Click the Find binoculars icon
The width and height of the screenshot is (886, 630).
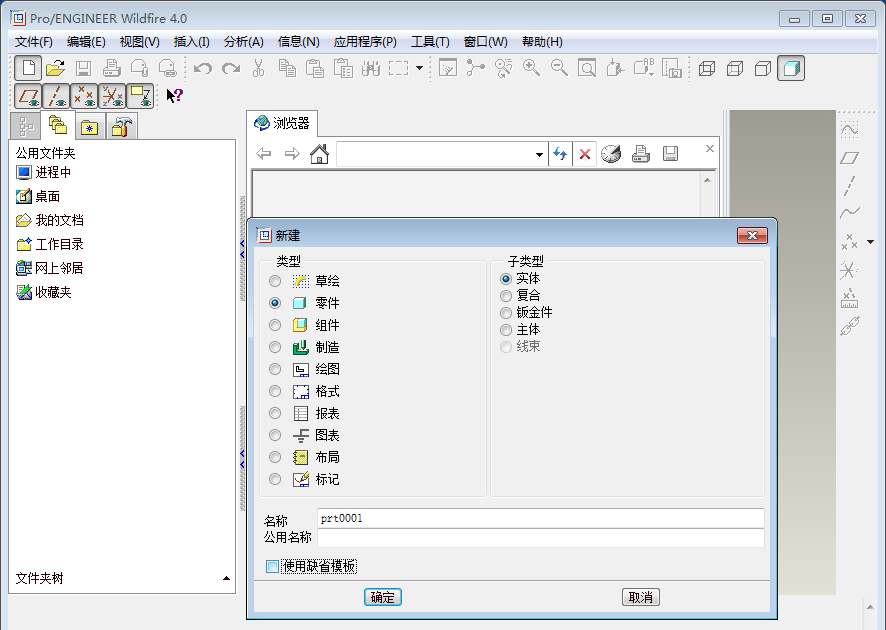pyautogui.click(x=371, y=69)
